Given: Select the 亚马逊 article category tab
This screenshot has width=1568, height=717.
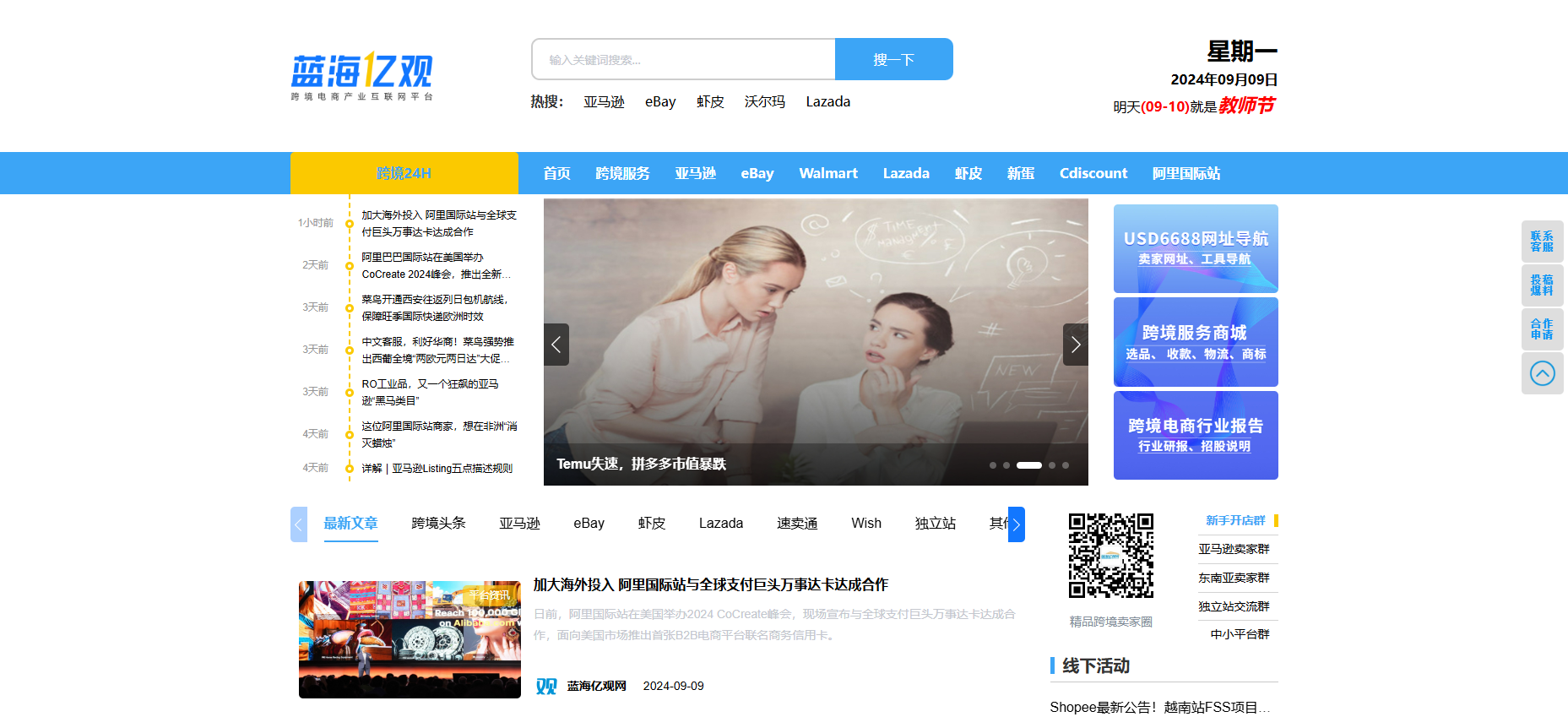Looking at the screenshot, I should click(x=519, y=524).
